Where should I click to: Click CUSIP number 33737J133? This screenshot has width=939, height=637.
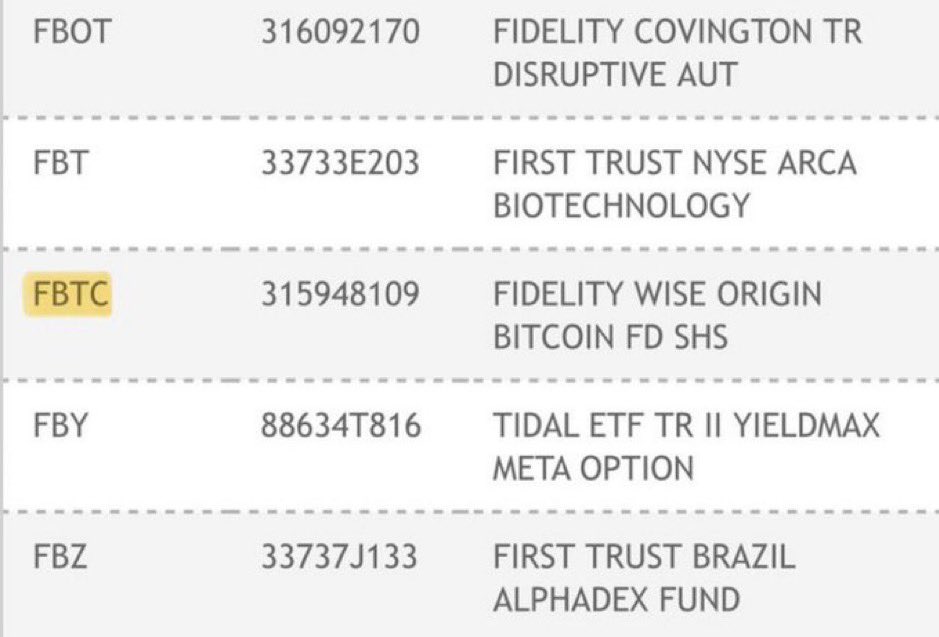click(x=339, y=557)
